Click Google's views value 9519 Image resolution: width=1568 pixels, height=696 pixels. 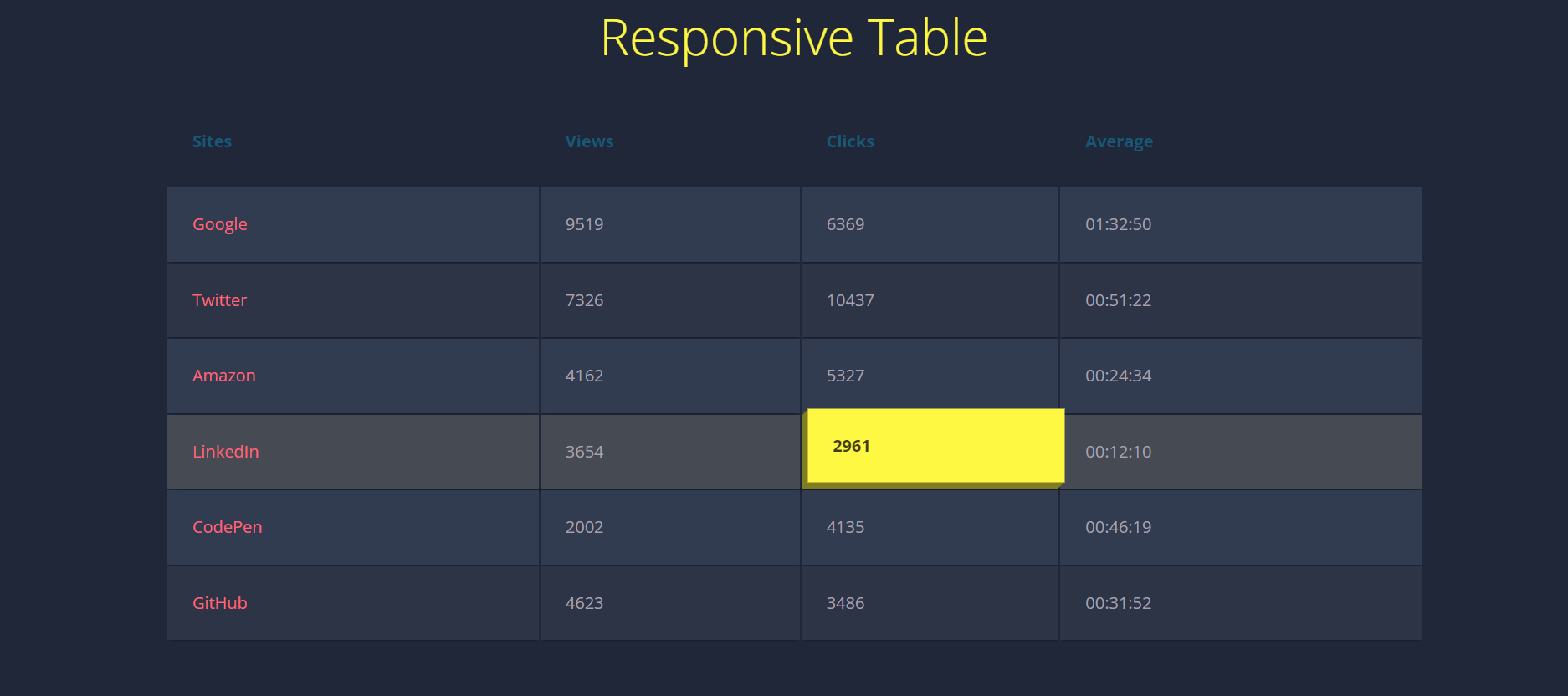click(x=584, y=224)
